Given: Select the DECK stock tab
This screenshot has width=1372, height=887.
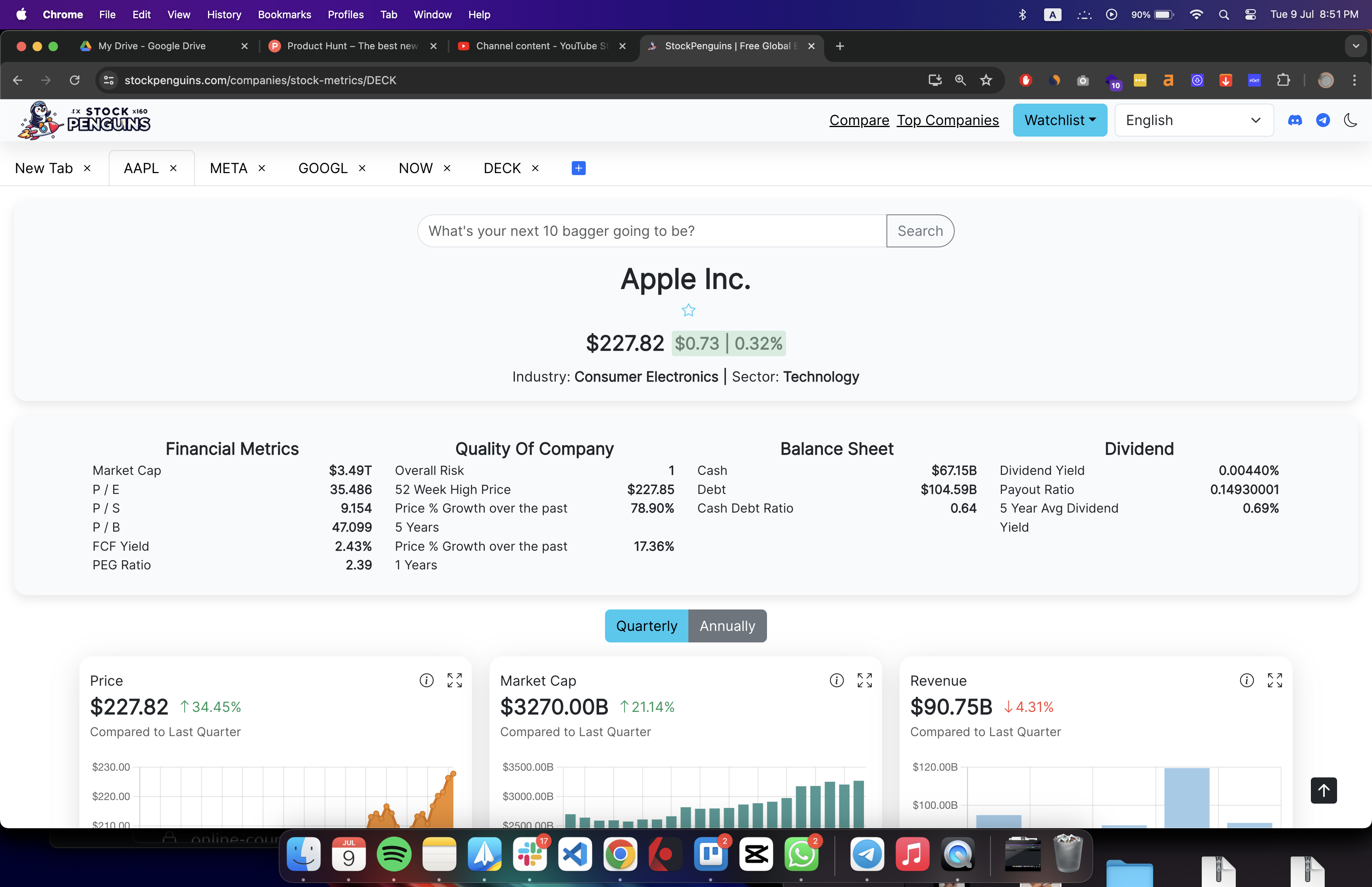Looking at the screenshot, I should (502, 168).
